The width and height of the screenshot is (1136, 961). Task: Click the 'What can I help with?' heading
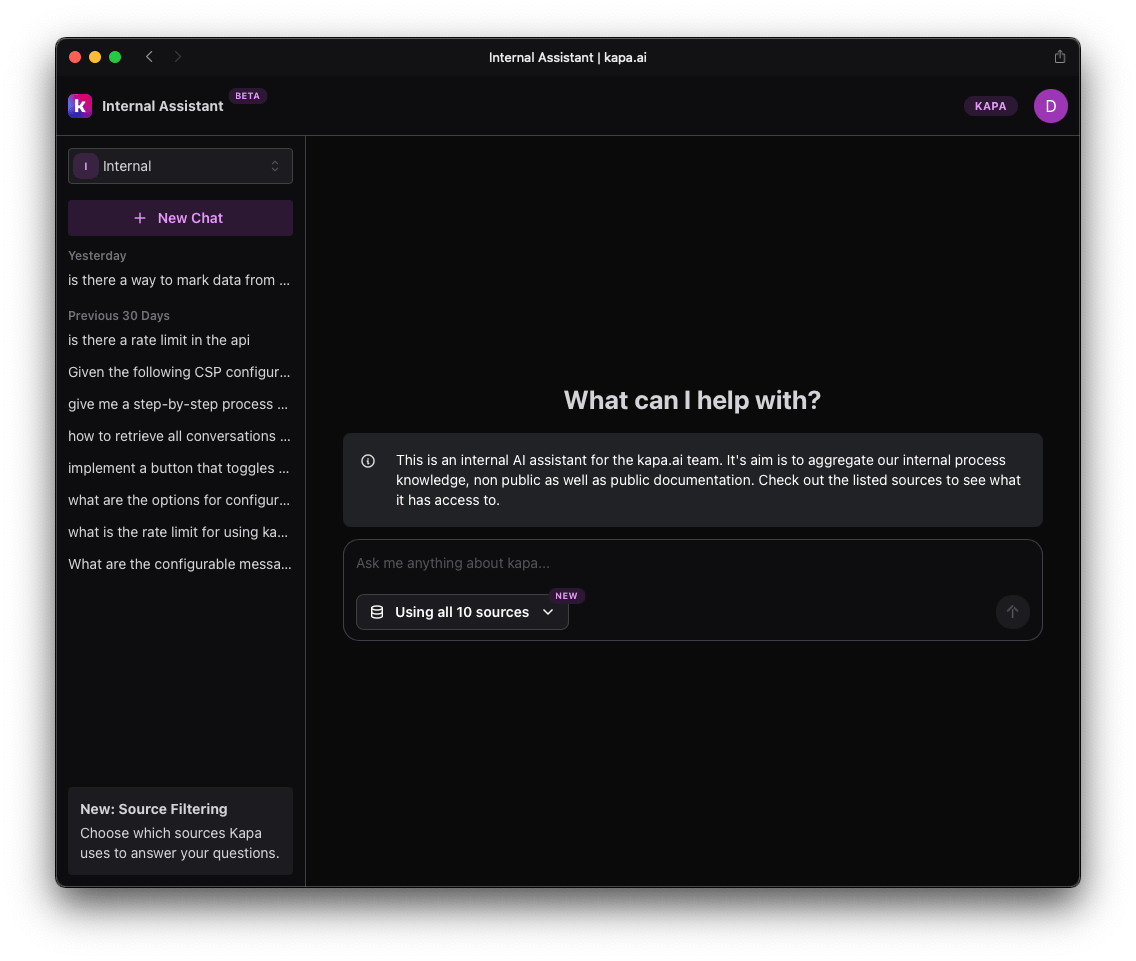coord(692,400)
